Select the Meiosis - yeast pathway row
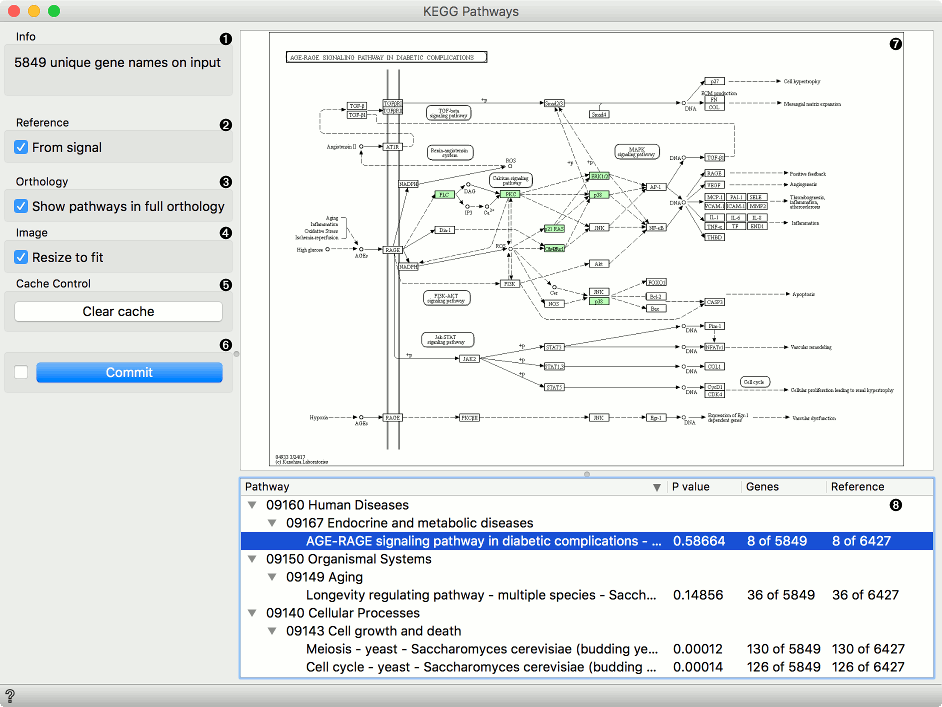This screenshot has height=707, width=942. [587, 649]
